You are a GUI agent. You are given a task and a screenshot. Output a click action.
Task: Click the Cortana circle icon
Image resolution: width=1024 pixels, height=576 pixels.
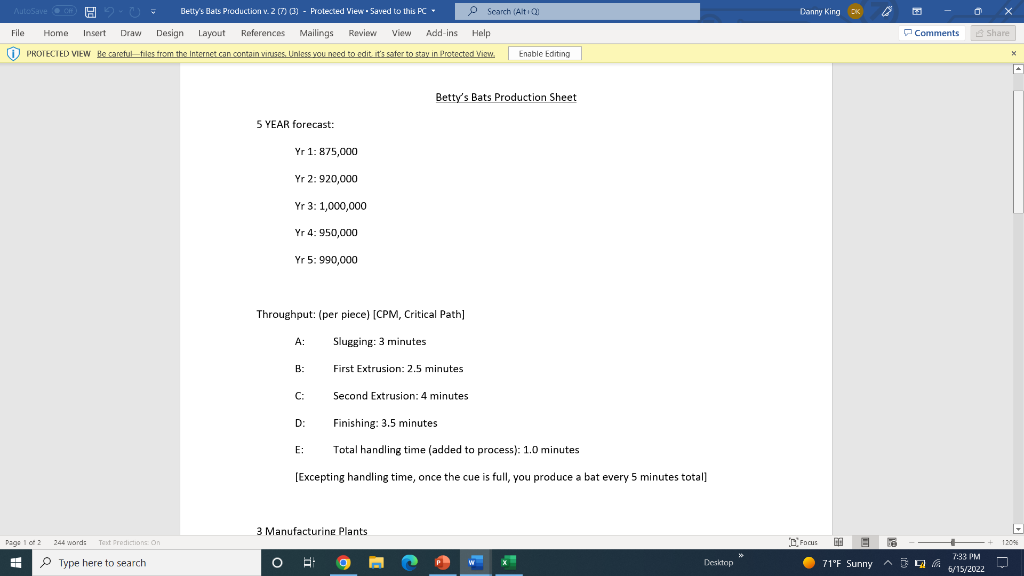pos(277,562)
